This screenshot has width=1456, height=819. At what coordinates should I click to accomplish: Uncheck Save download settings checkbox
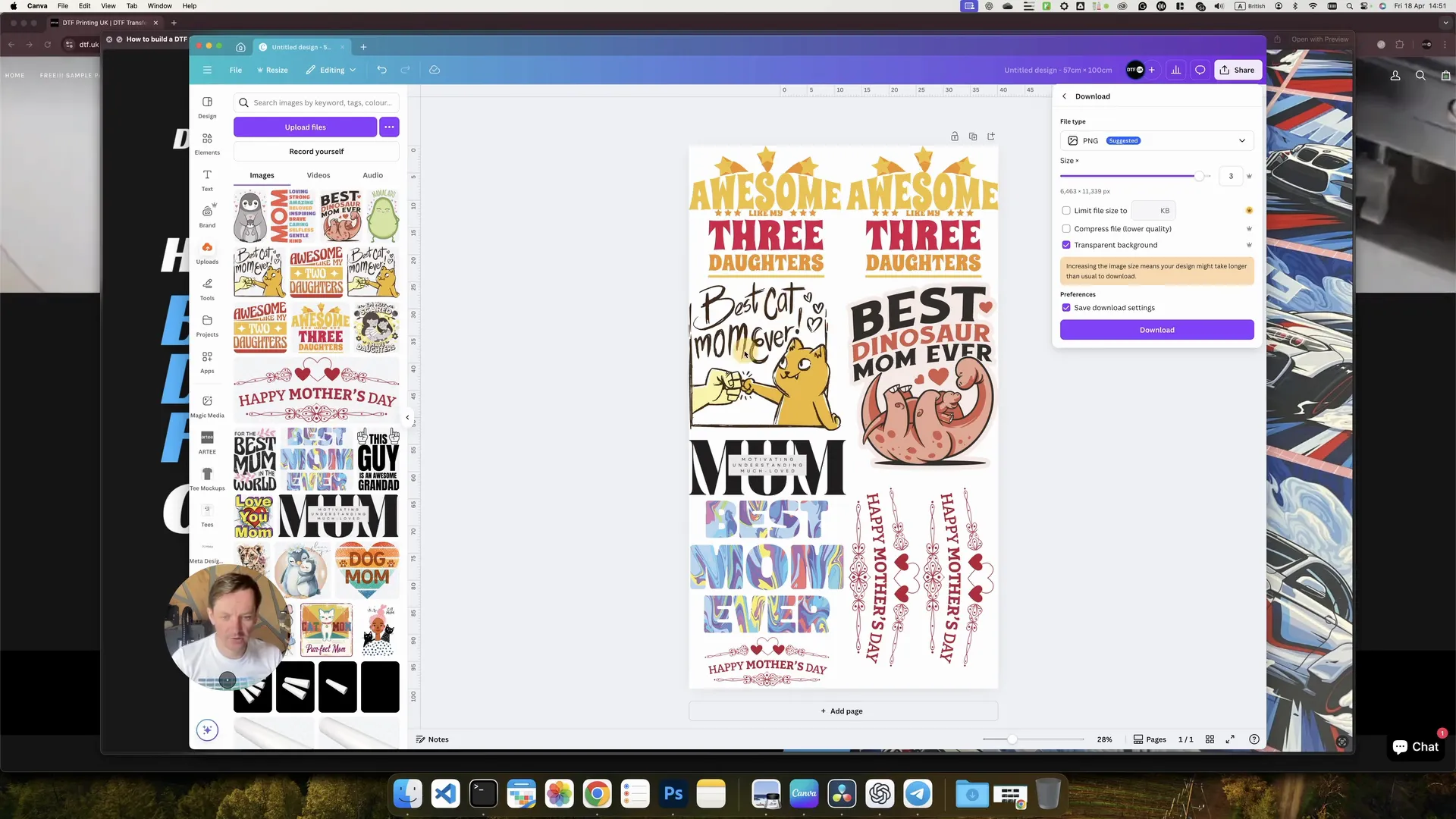pyautogui.click(x=1066, y=308)
